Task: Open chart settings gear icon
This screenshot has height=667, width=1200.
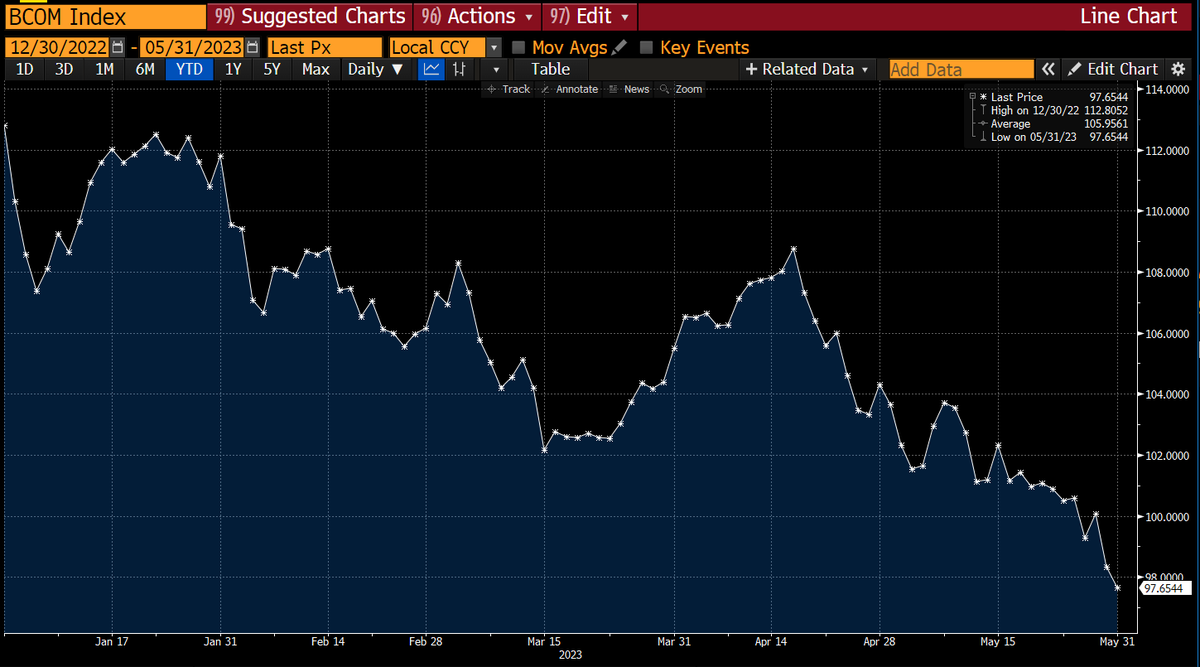Action: 1177,69
